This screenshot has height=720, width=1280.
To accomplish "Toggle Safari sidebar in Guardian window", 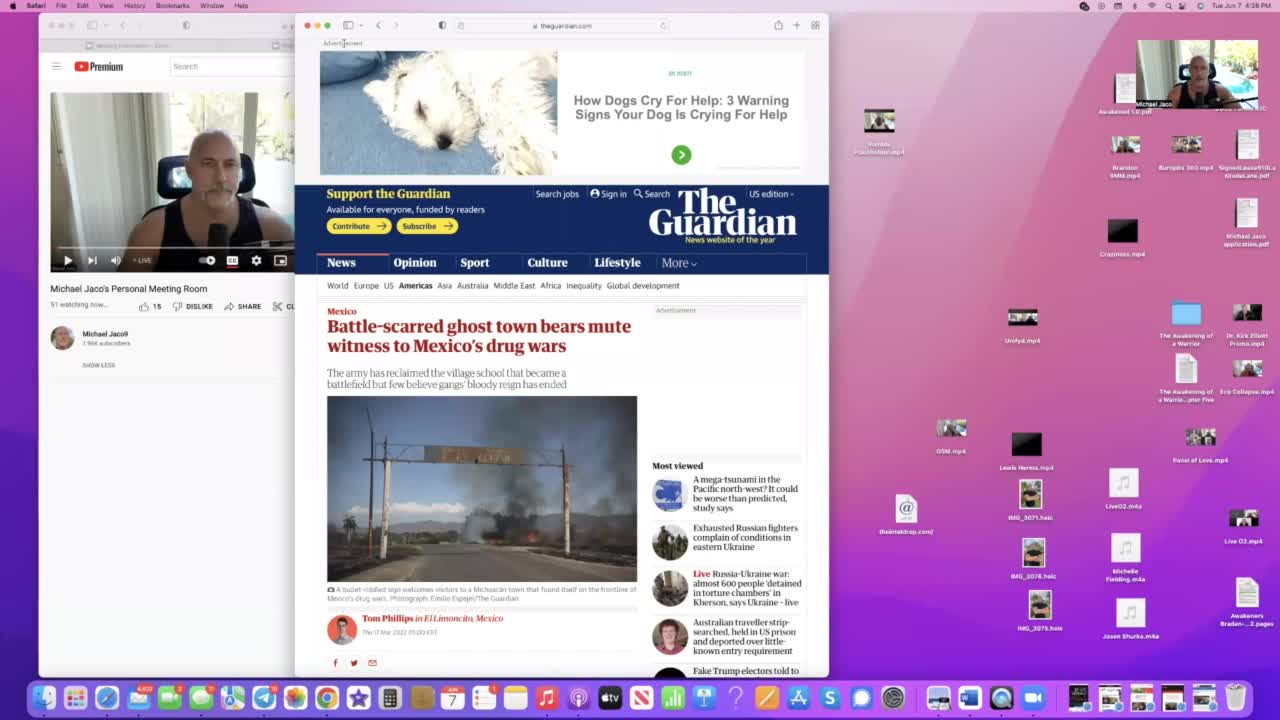I will [348, 25].
